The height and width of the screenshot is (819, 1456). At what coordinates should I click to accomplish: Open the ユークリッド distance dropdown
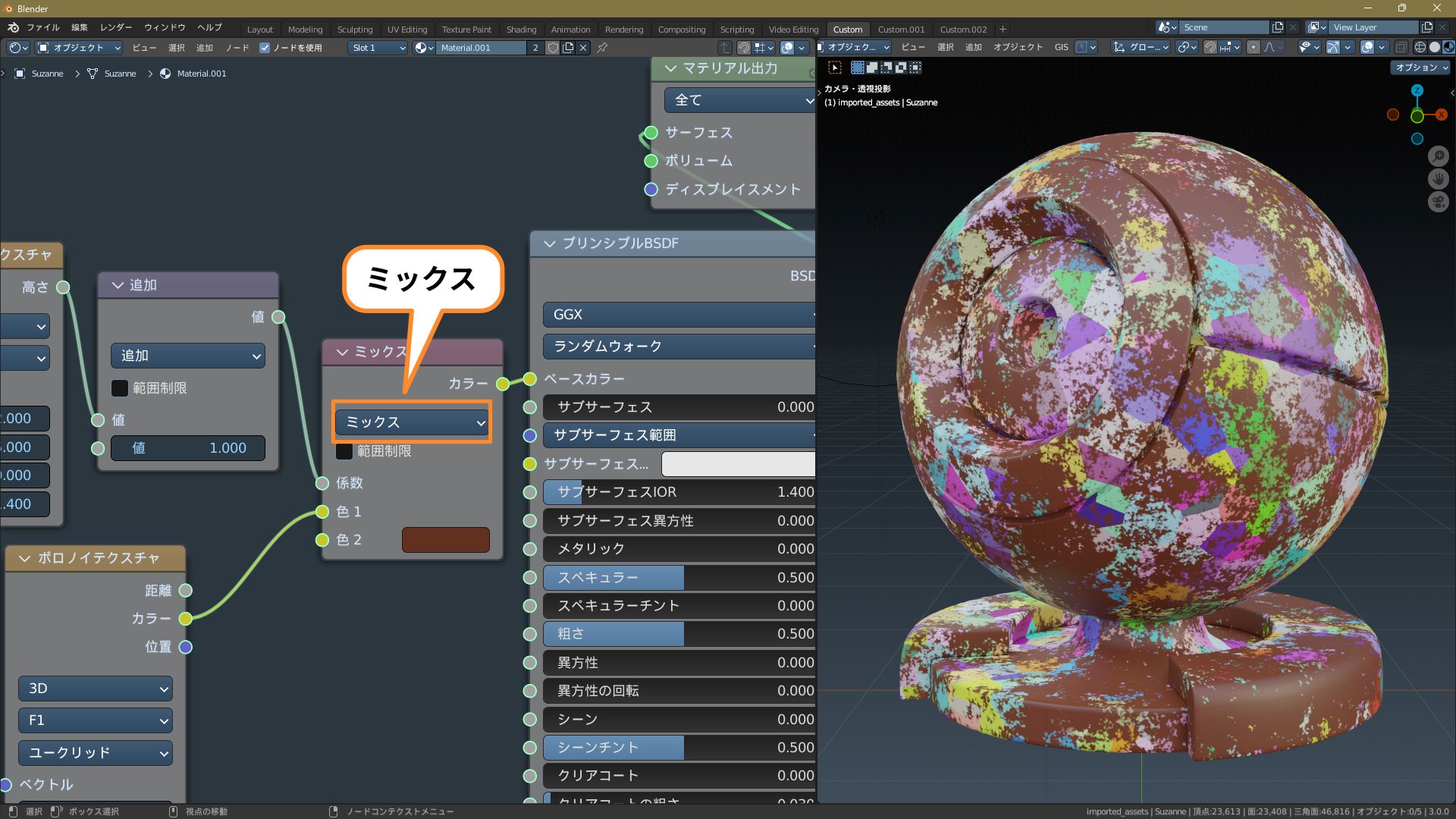(96, 753)
